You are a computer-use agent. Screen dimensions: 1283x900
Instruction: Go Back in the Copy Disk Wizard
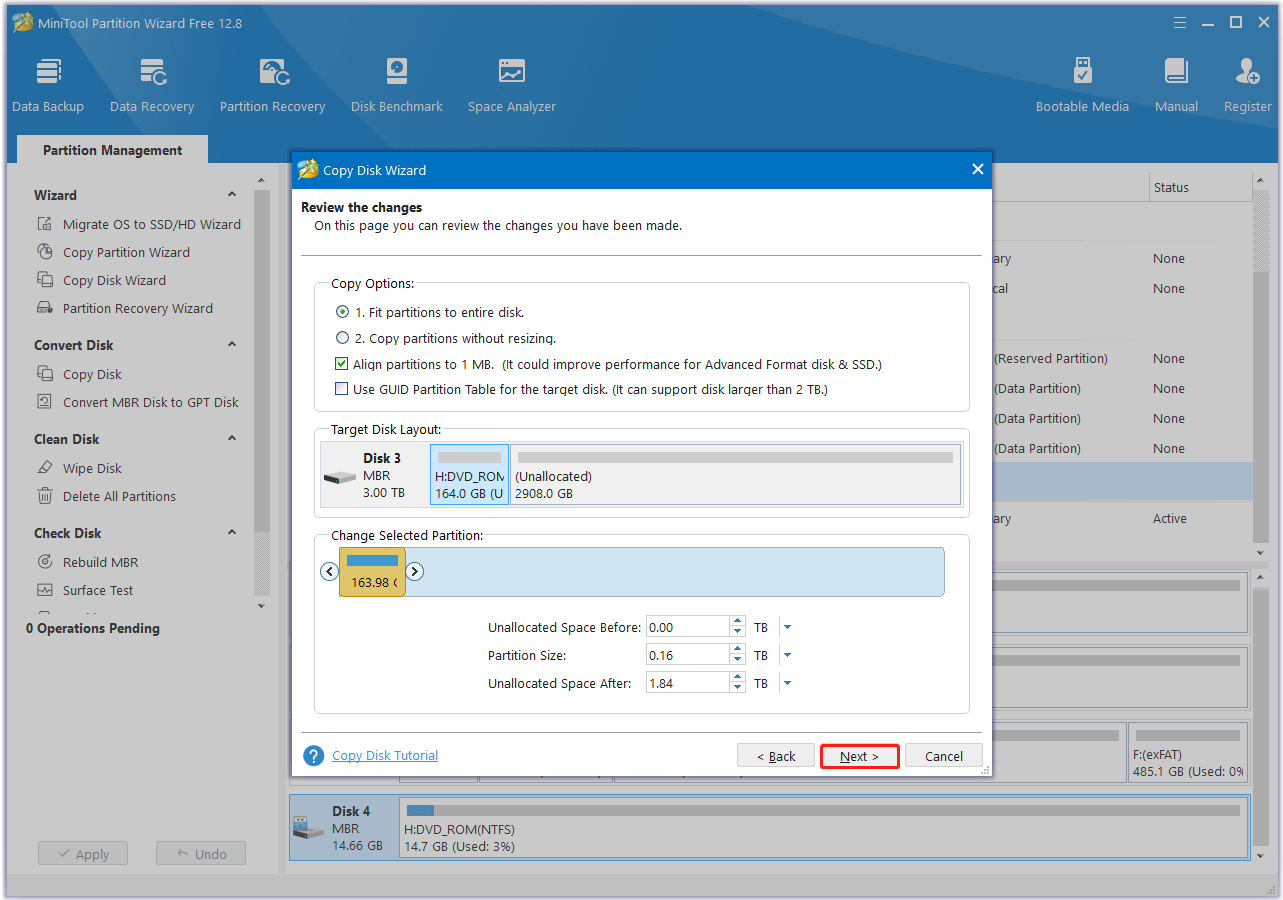[775, 756]
